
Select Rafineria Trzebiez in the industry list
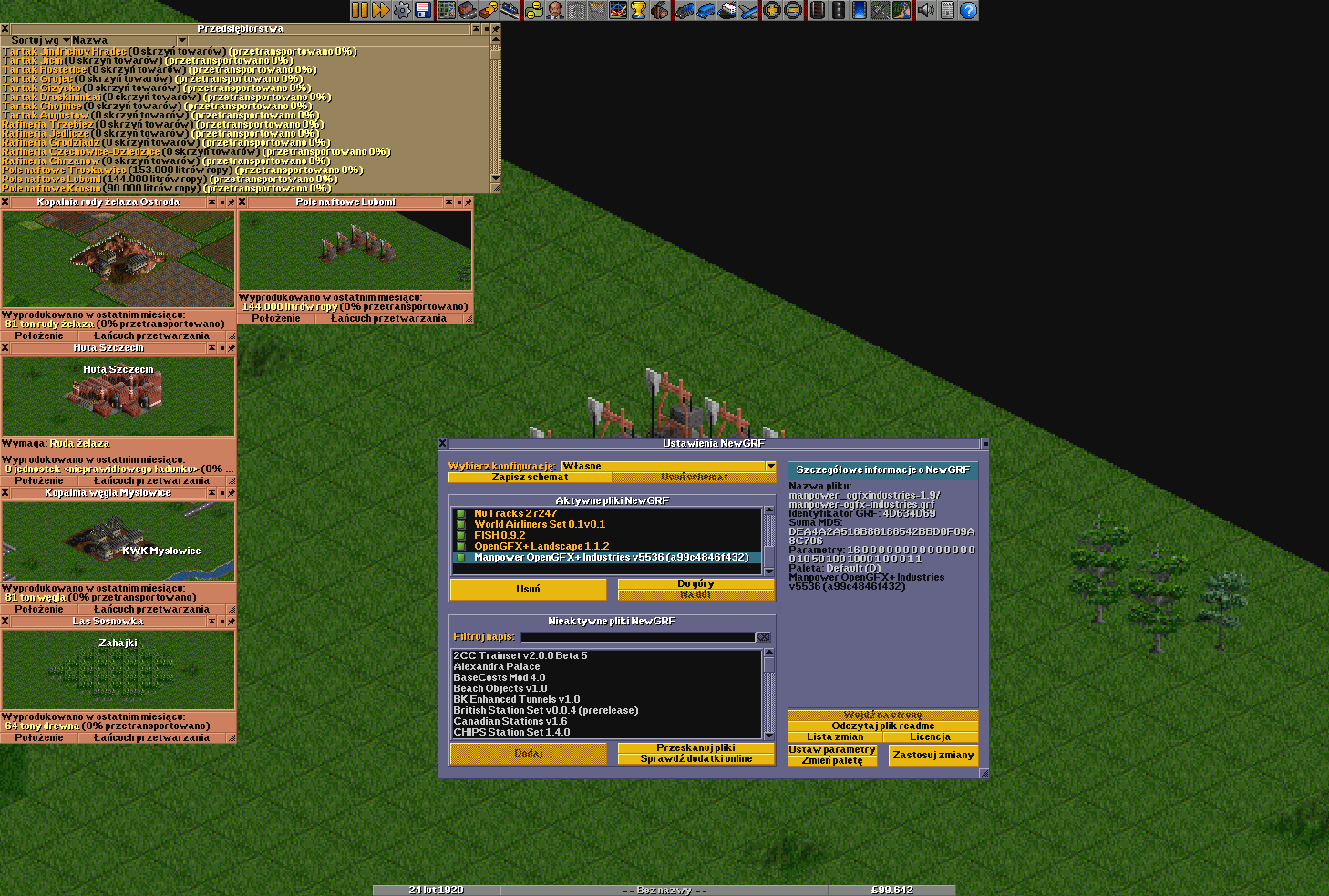click(x=47, y=125)
